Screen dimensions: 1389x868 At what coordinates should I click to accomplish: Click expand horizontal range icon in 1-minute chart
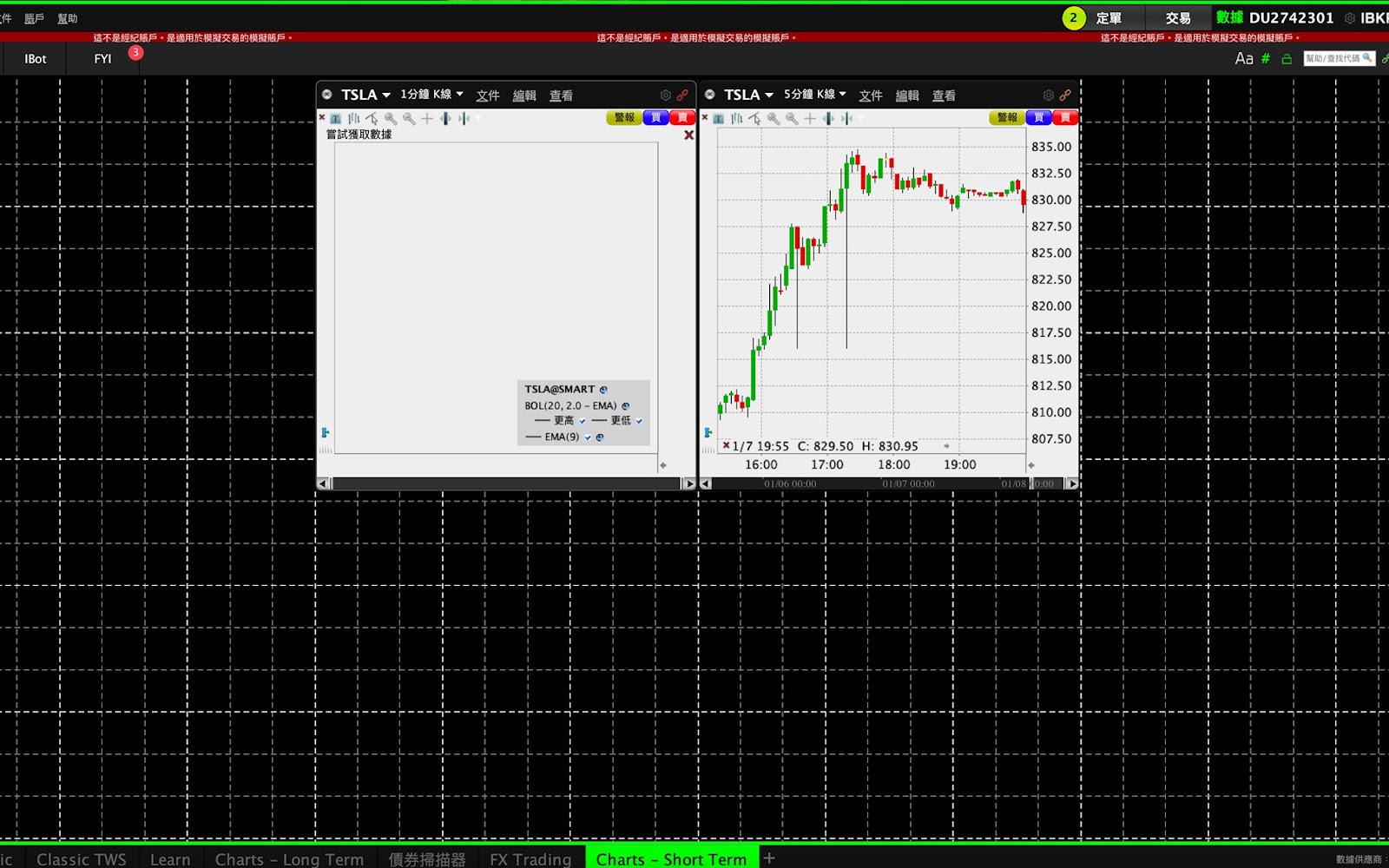(445, 119)
